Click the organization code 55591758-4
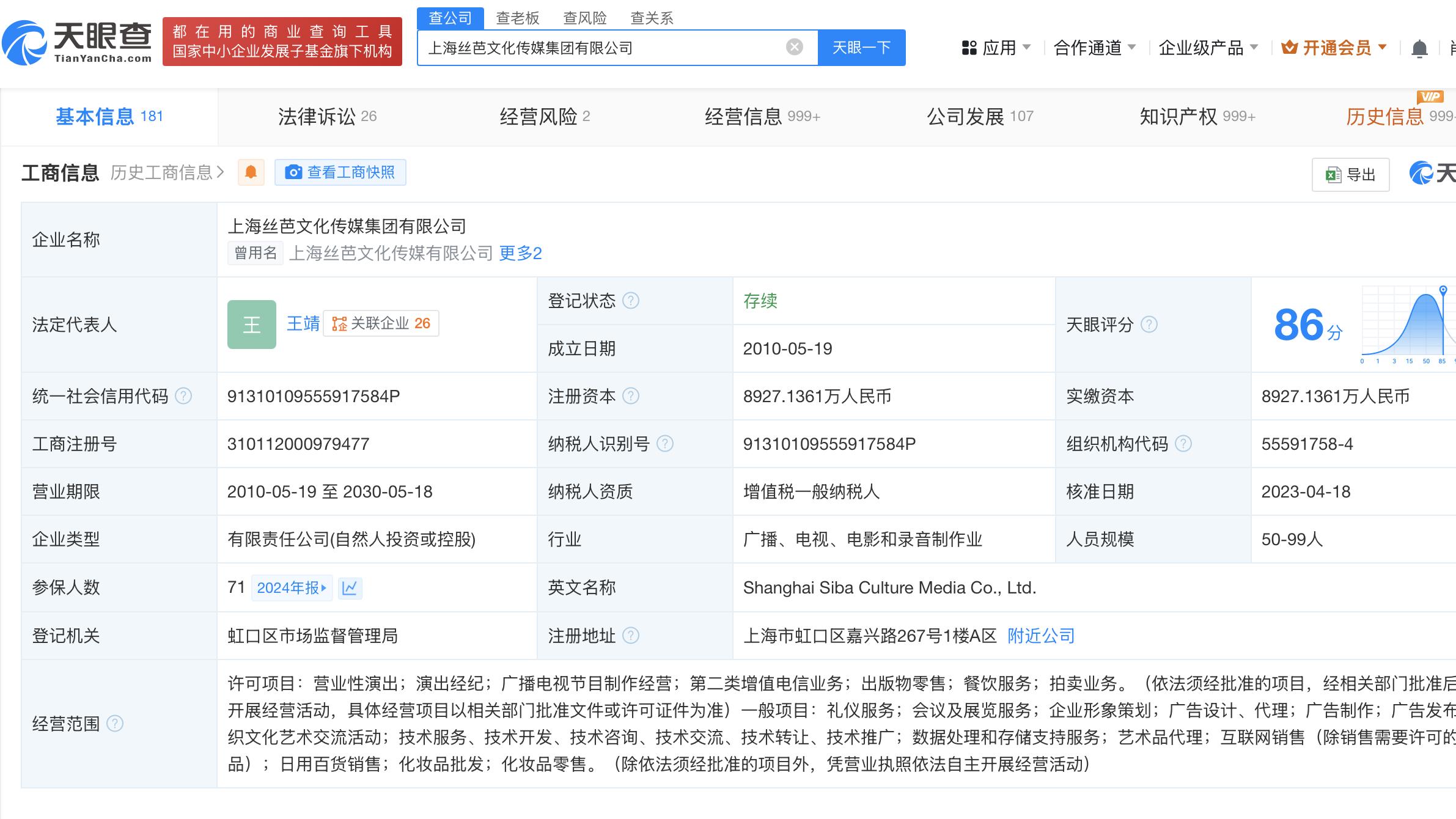 [x=1307, y=444]
